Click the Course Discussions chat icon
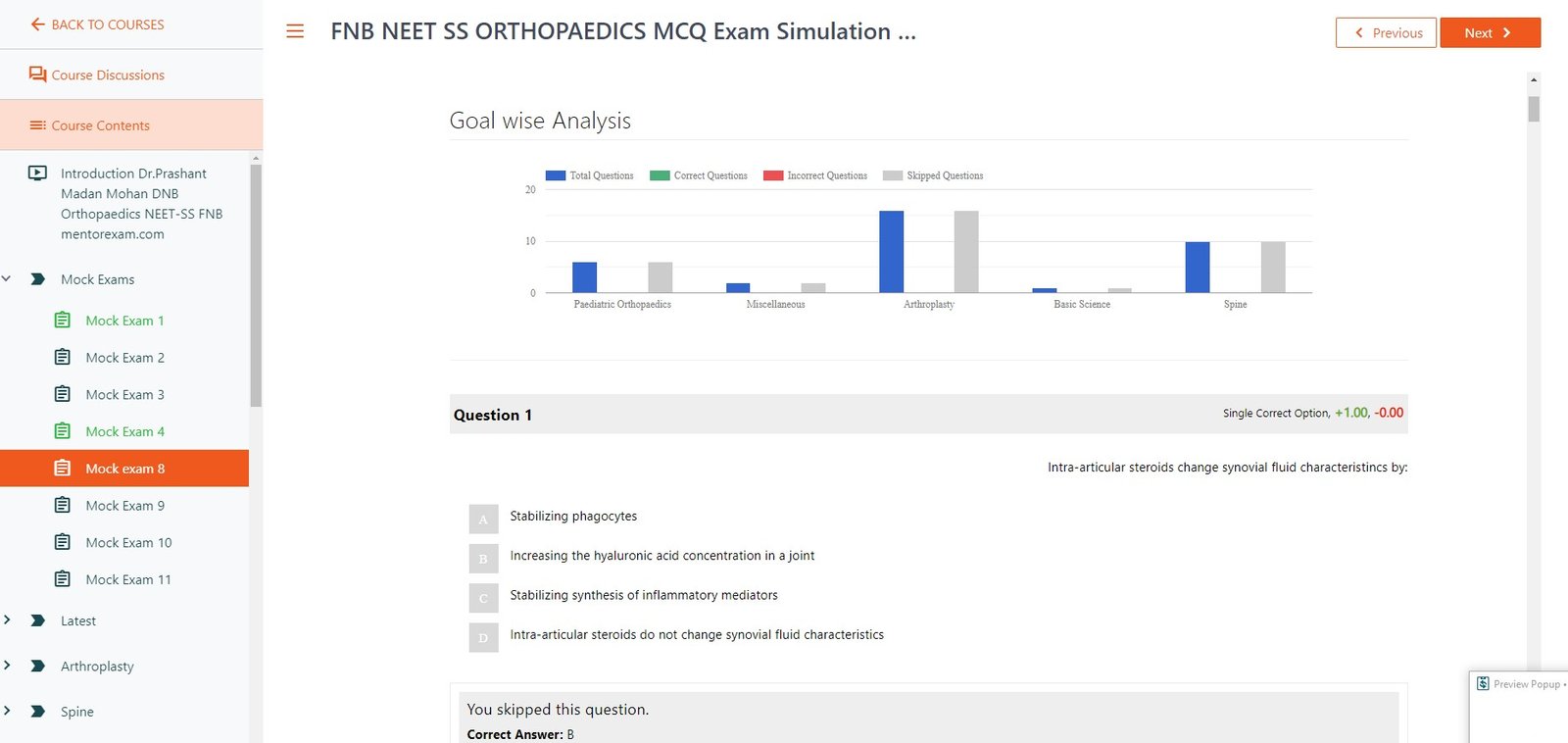This screenshot has height=743, width=1568. click(x=37, y=74)
